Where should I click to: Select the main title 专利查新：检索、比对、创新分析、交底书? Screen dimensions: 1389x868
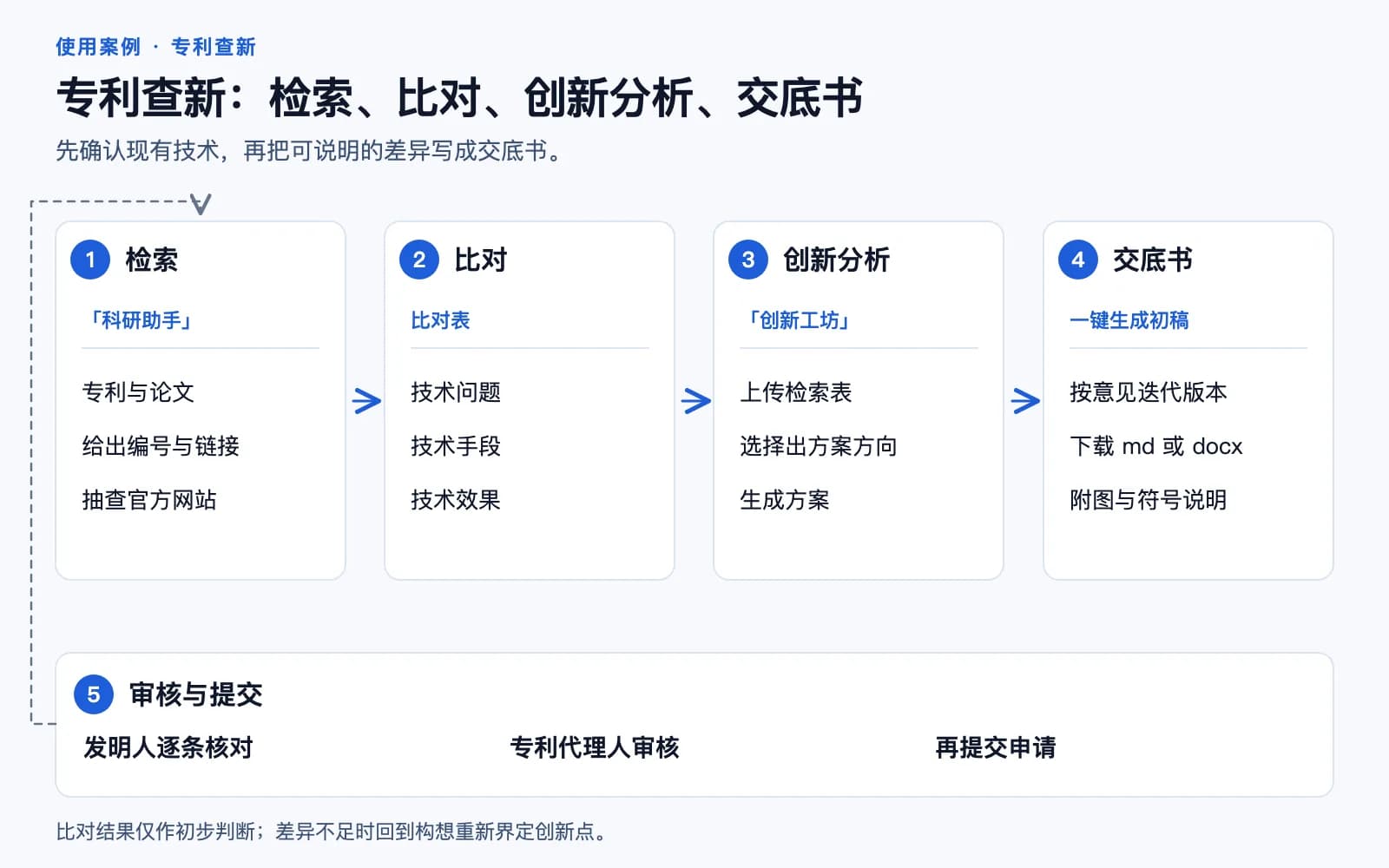click(x=460, y=97)
